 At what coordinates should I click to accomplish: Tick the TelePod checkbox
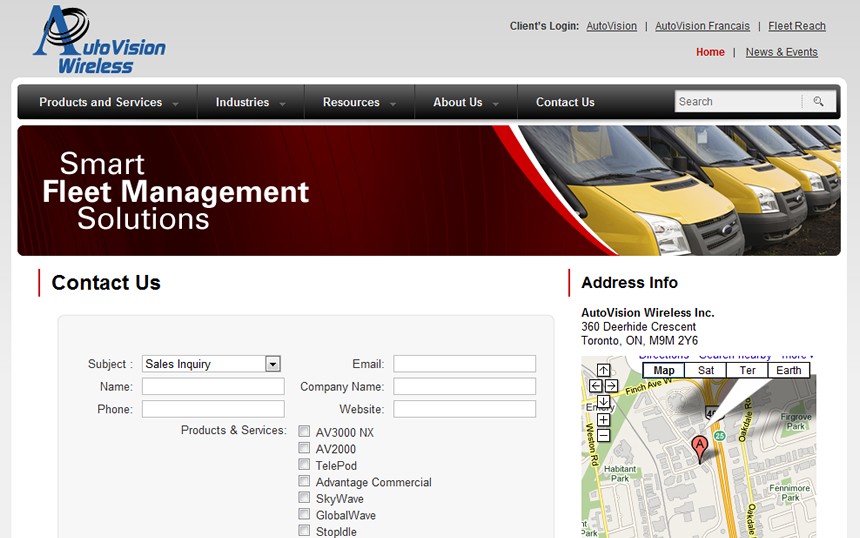click(x=304, y=464)
